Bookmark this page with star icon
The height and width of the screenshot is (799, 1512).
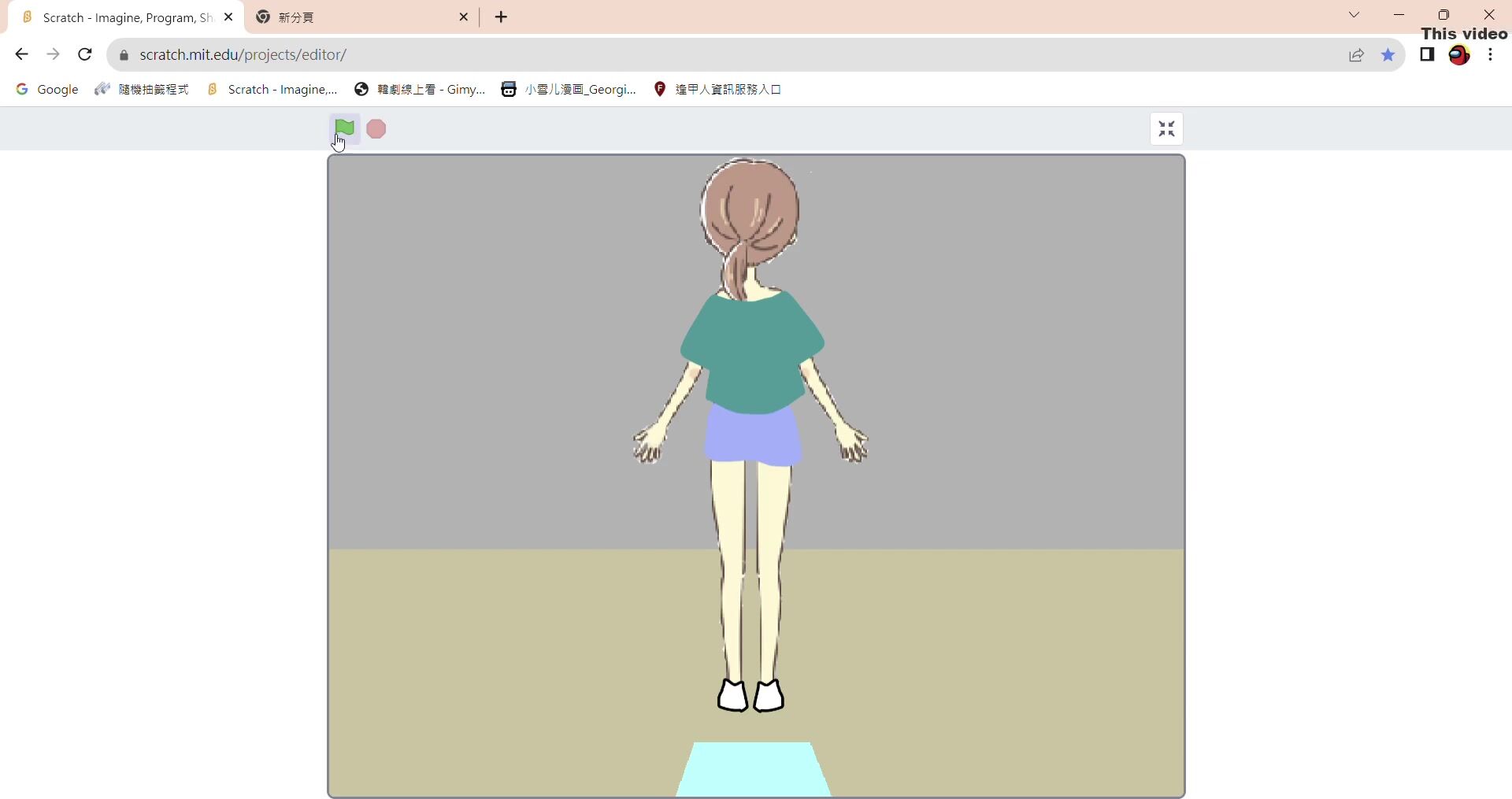(x=1388, y=55)
